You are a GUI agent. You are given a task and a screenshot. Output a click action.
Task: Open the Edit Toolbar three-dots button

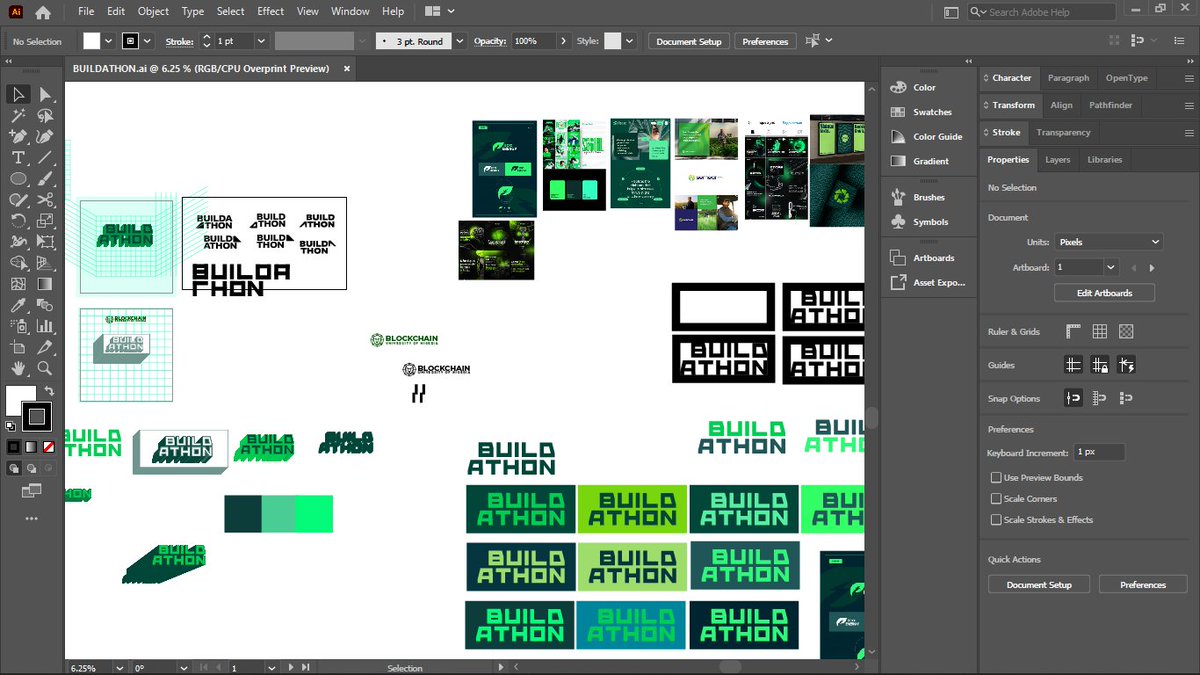tap(31, 518)
